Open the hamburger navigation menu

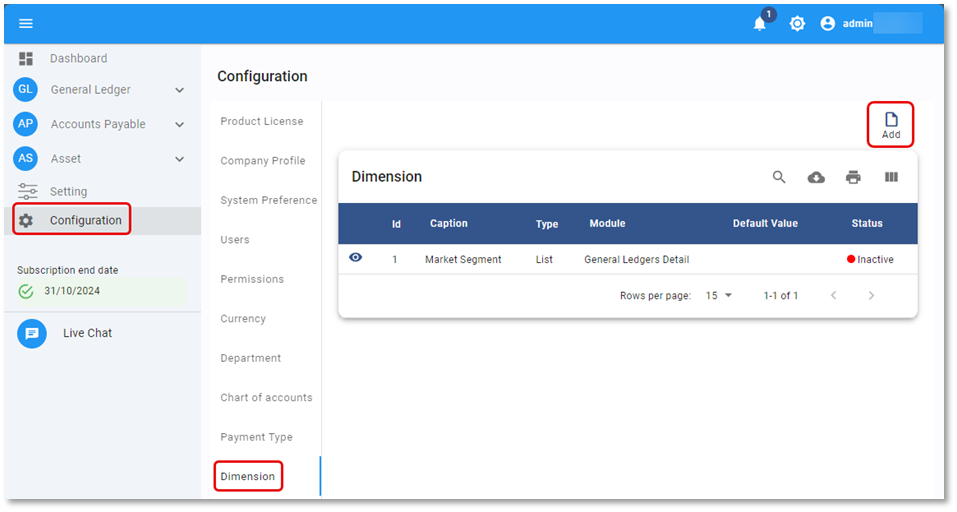[26, 23]
